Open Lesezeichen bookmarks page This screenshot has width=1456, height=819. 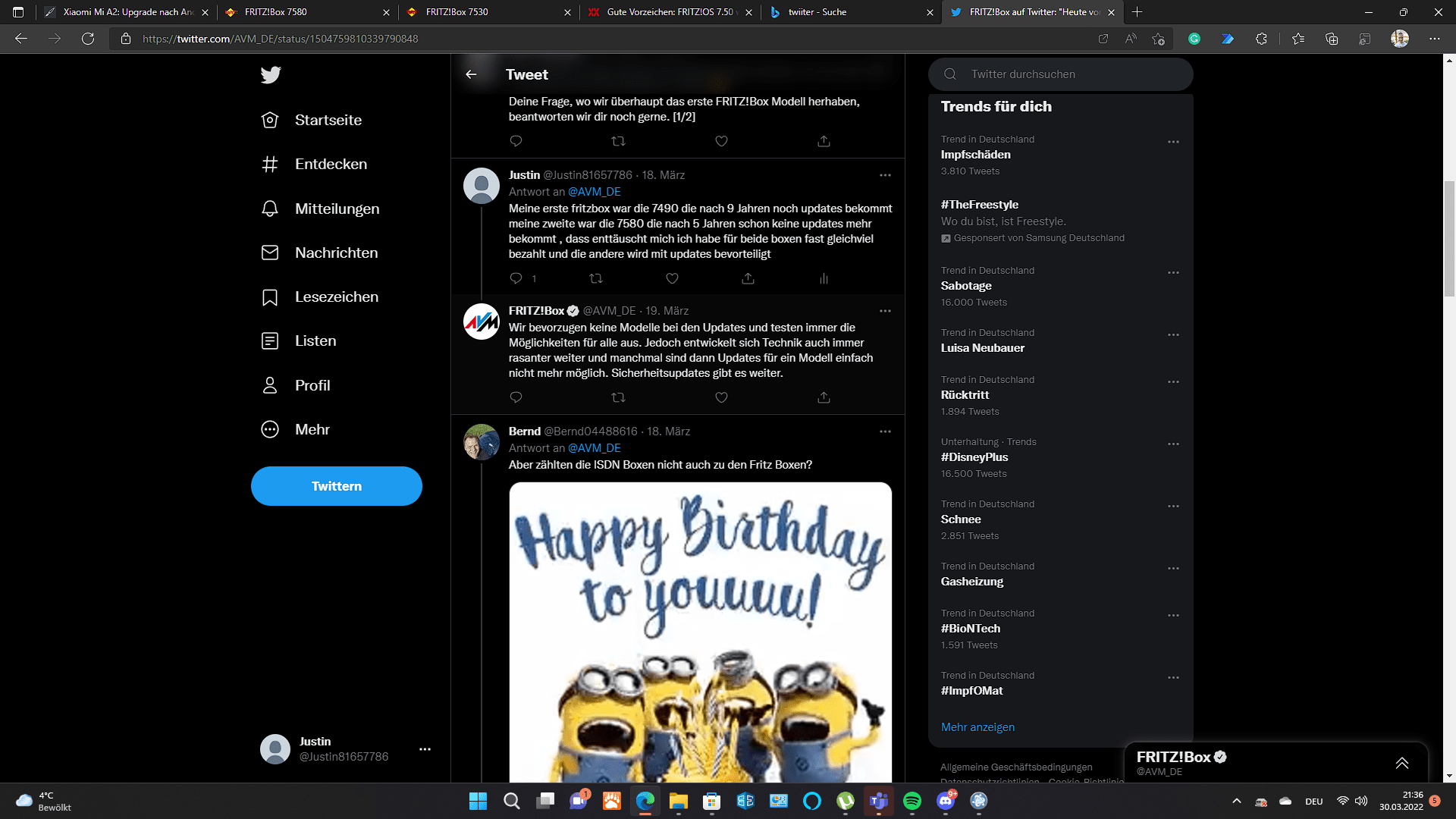(x=319, y=297)
